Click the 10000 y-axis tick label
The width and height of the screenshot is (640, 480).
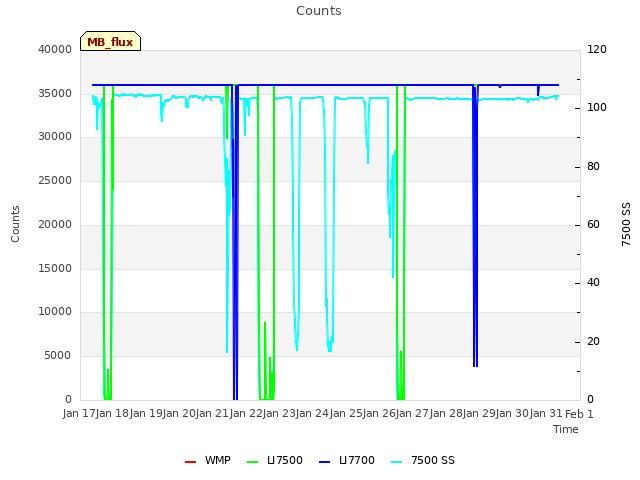(x=55, y=311)
